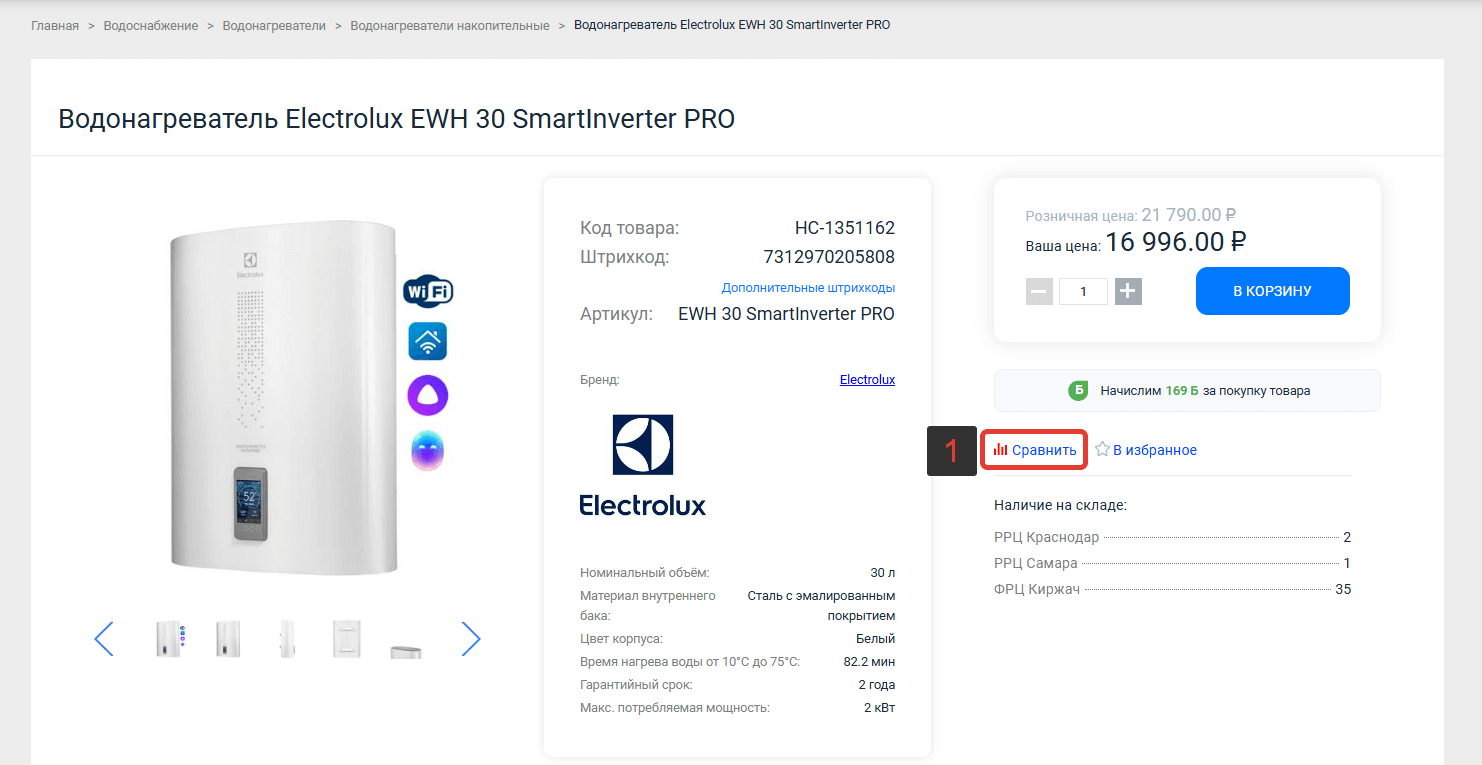Open Водонагреватели накопительные breadcrumb
The width and height of the screenshot is (1482, 765).
point(450,25)
